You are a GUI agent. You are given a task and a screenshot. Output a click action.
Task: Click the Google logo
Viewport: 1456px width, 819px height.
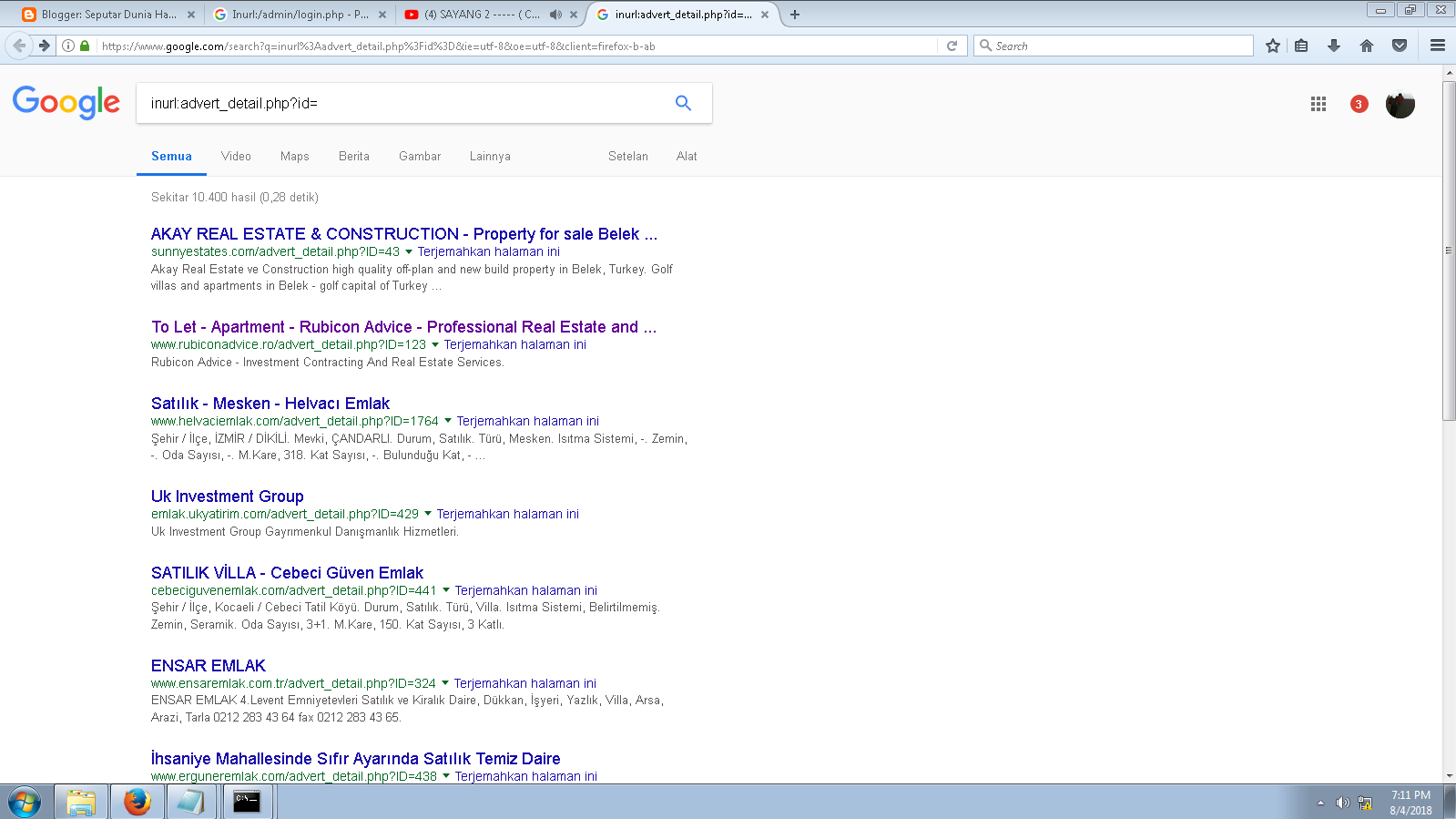click(66, 102)
